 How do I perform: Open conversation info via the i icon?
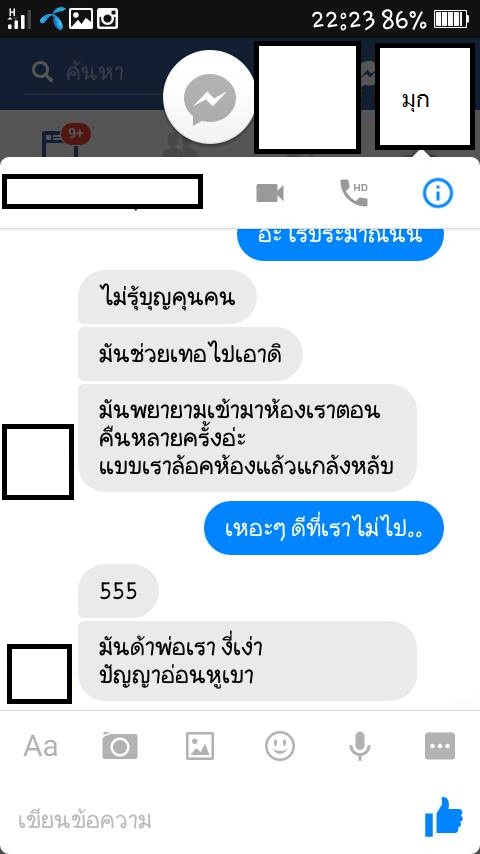tap(438, 192)
